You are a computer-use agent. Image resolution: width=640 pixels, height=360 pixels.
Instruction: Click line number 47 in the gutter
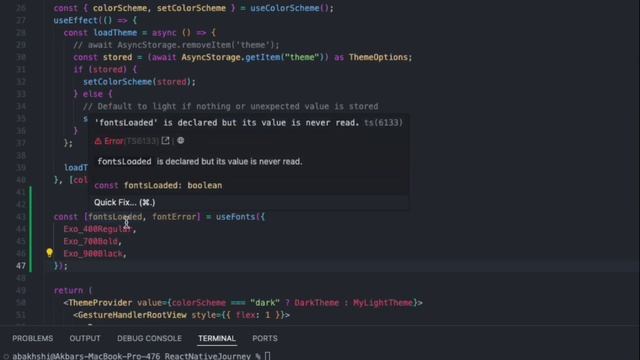[21, 266]
